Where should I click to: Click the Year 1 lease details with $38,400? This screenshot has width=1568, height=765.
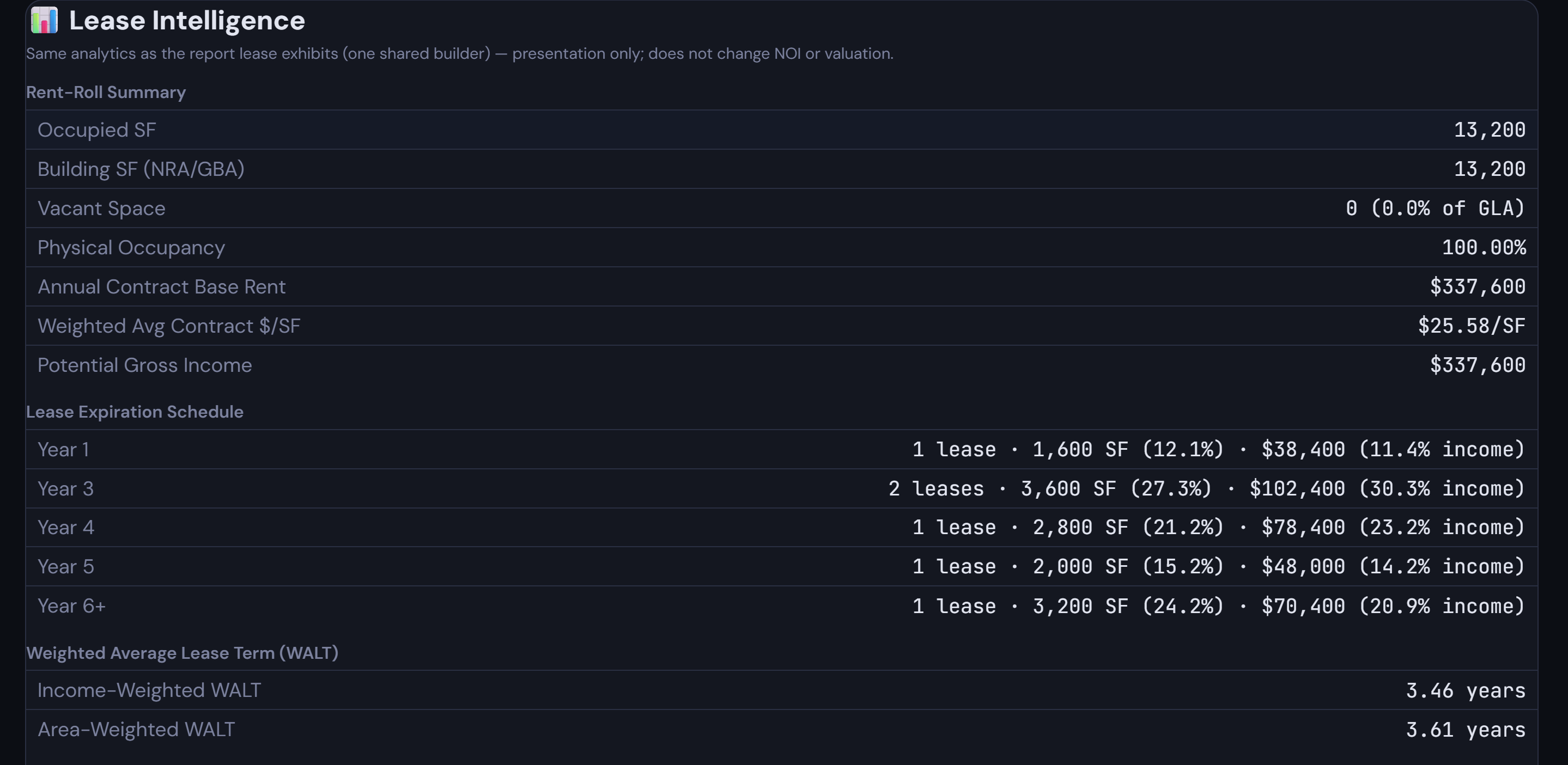click(x=1219, y=449)
